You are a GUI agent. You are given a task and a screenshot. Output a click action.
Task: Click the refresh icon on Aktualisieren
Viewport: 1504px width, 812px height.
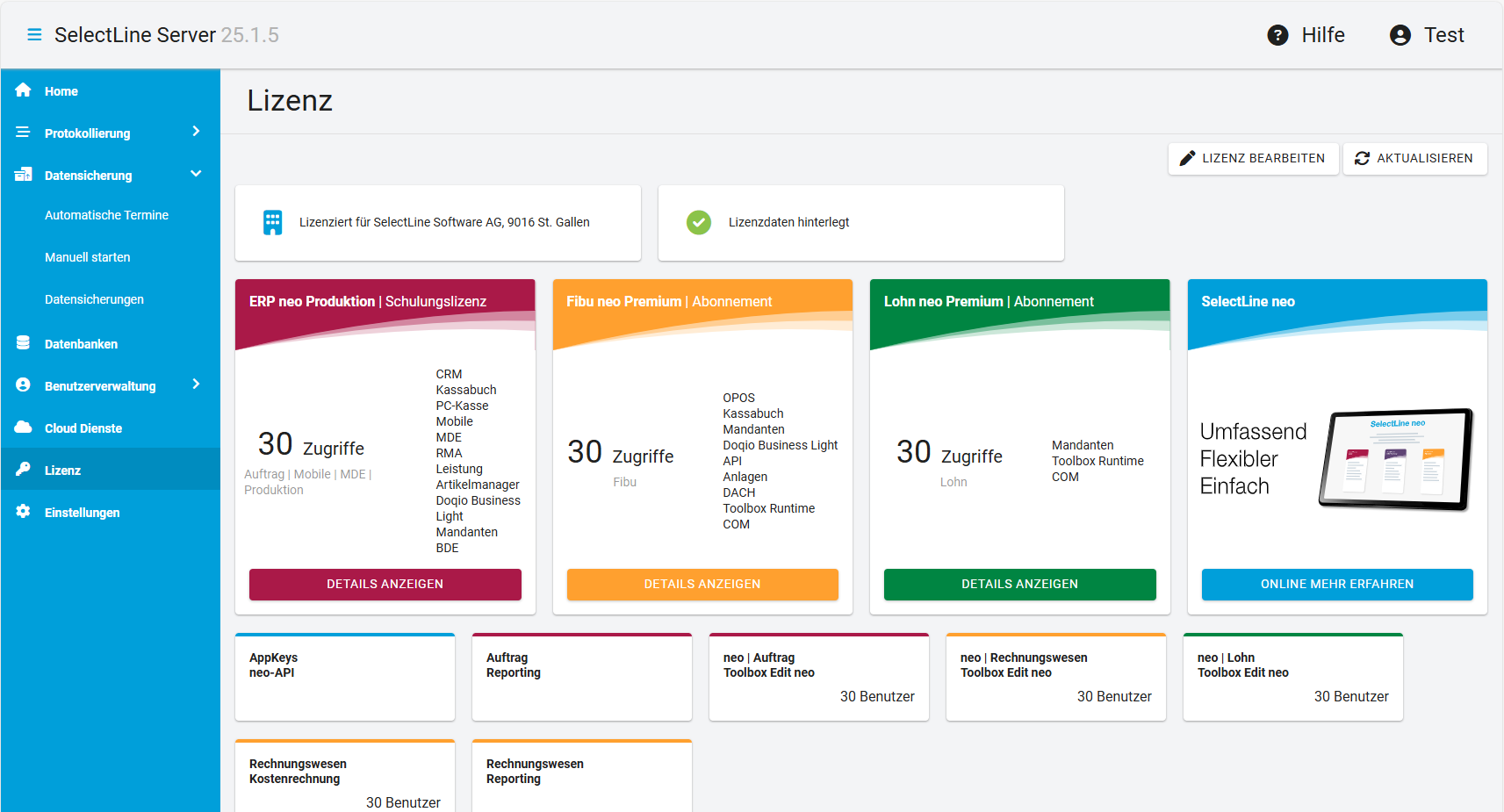tap(1362, 158)
